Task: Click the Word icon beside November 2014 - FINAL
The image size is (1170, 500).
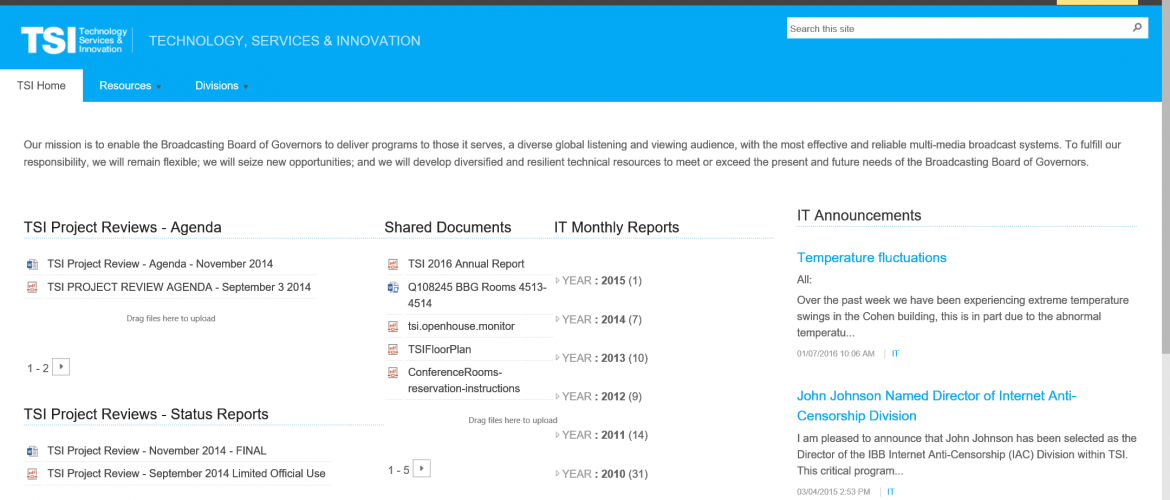Action: pos(32,451)
